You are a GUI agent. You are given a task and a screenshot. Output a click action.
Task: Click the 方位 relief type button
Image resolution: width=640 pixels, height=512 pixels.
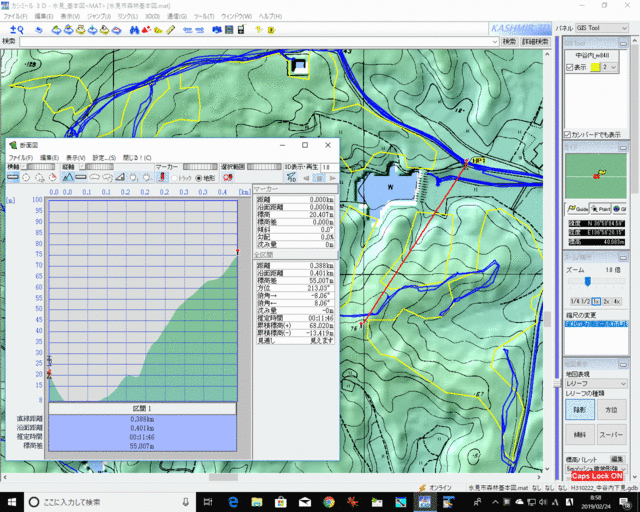point(611,410)
